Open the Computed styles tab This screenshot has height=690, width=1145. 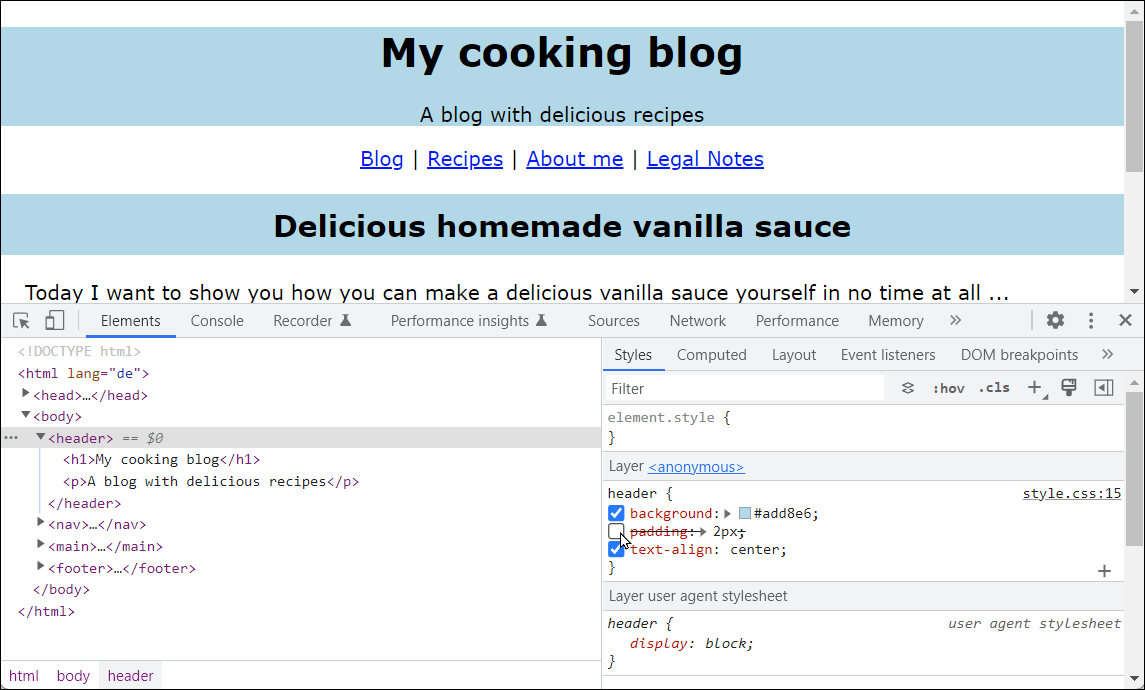pyautogui.click(x=711, y=354)
